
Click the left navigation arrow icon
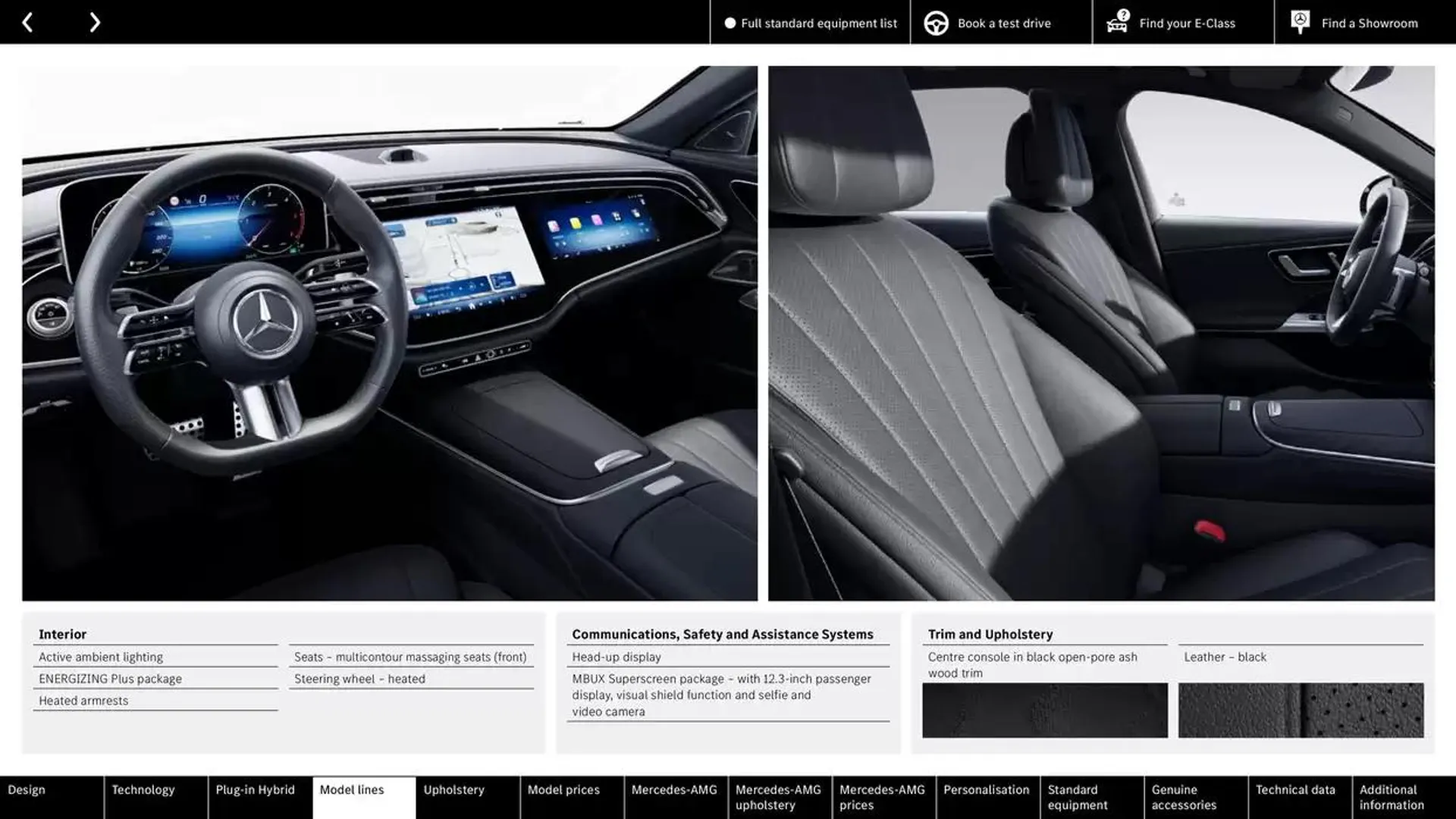click(x=27, y=21)
